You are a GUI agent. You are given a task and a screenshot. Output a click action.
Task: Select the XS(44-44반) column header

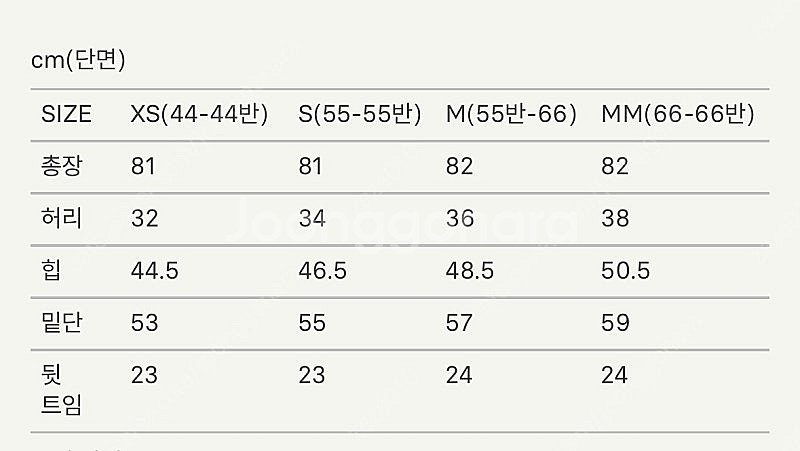pyautogui.click(x=199, y=114)
